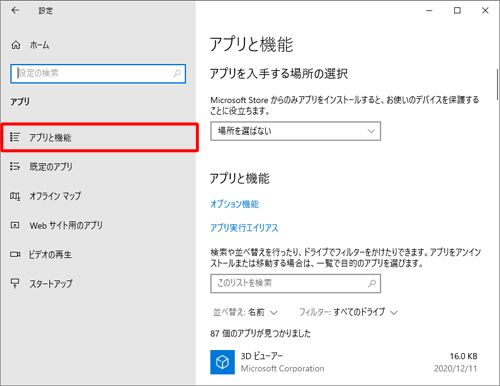This screenshot has height=386, width=500.
Task: Click the 3D ビューアー app icon
Action: tap(222, 362)
